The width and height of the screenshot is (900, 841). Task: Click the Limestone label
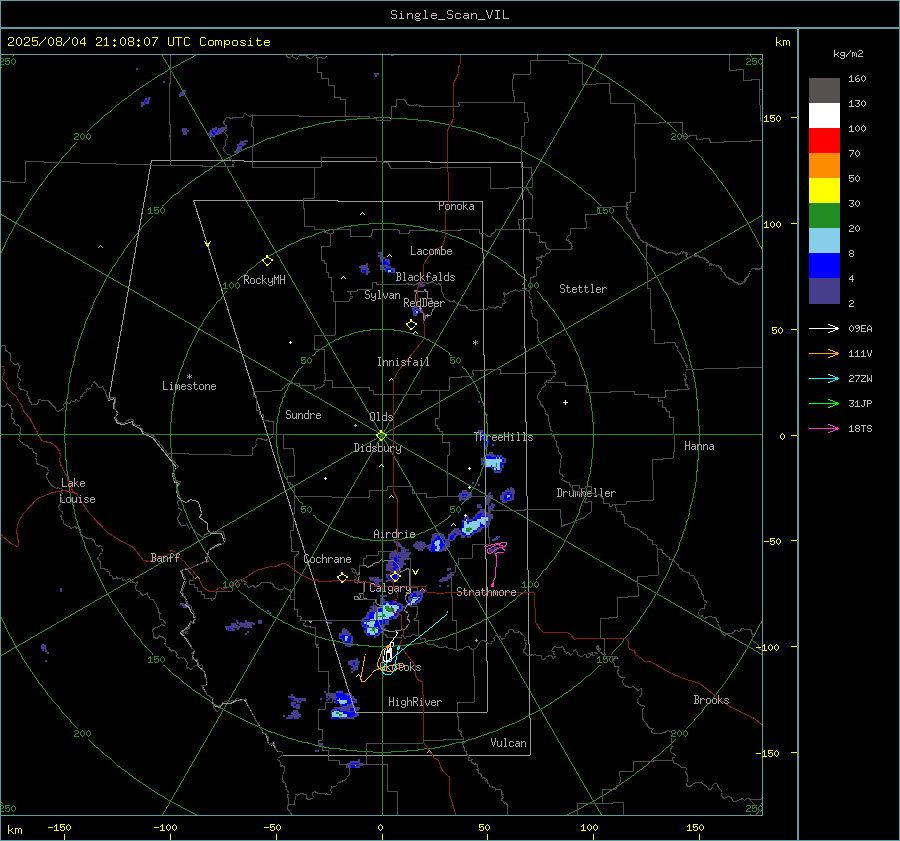click(189, 386)
